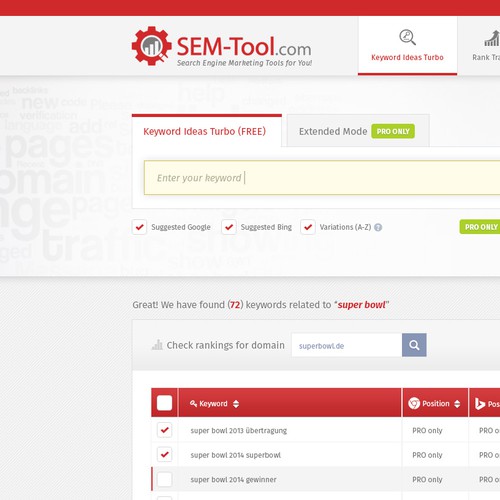Screen dimensions: 500x500
Task: Sort by Keyword column arrows
Action: tap(236, 404)
